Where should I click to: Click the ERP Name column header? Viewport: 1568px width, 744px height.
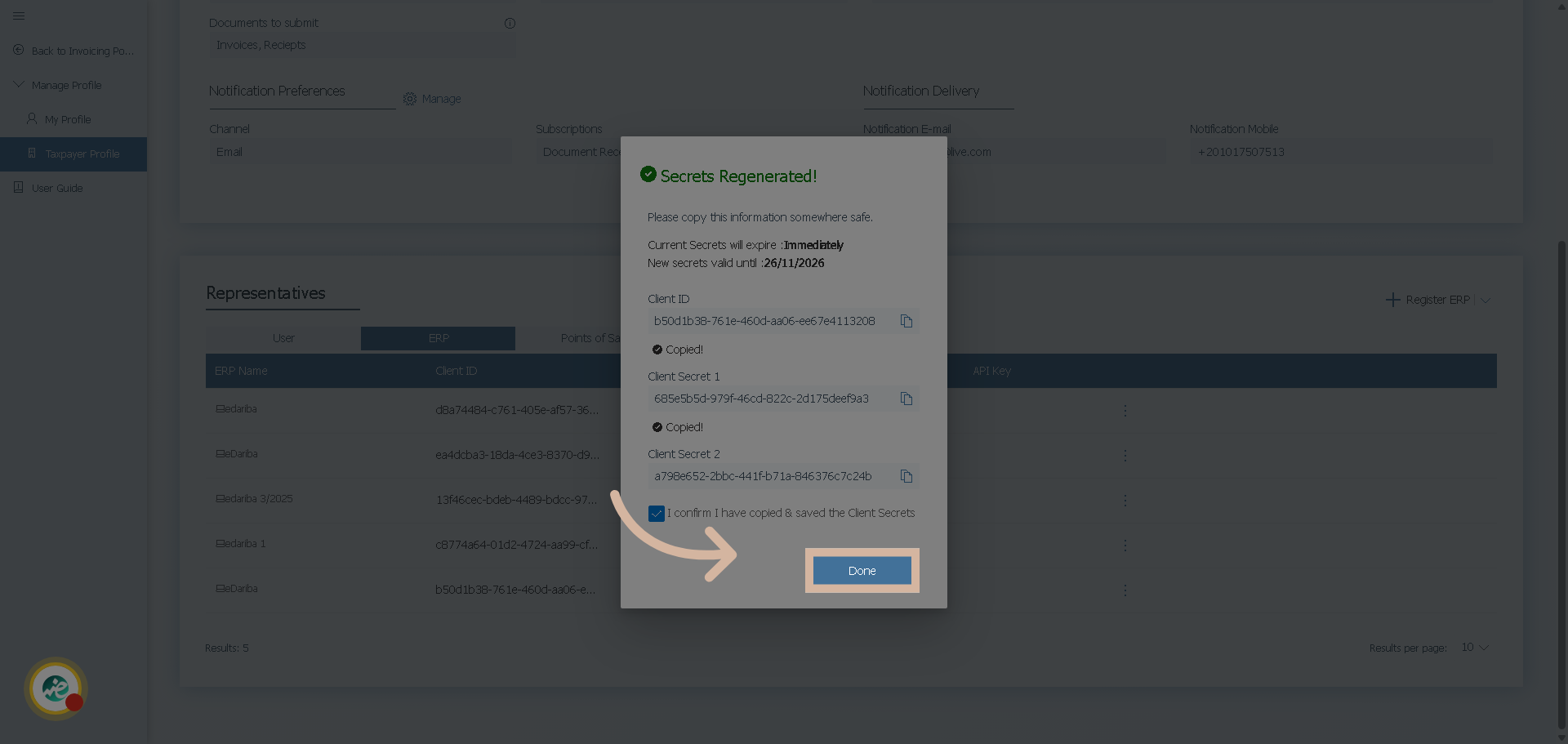[x=241, y=371]
